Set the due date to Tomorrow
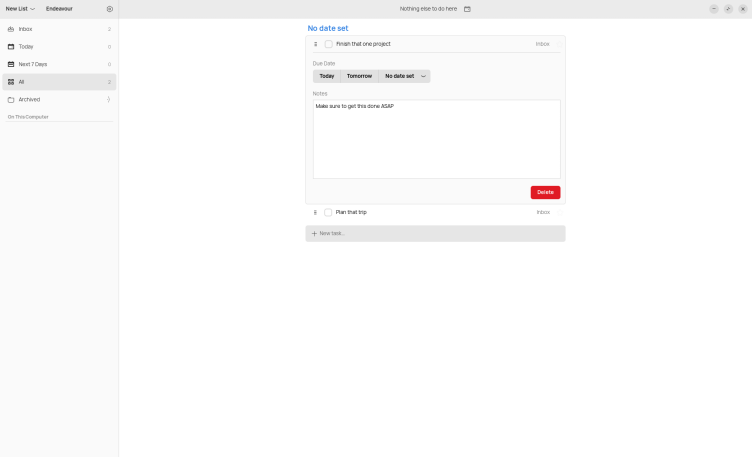 [x=359, y=76]
